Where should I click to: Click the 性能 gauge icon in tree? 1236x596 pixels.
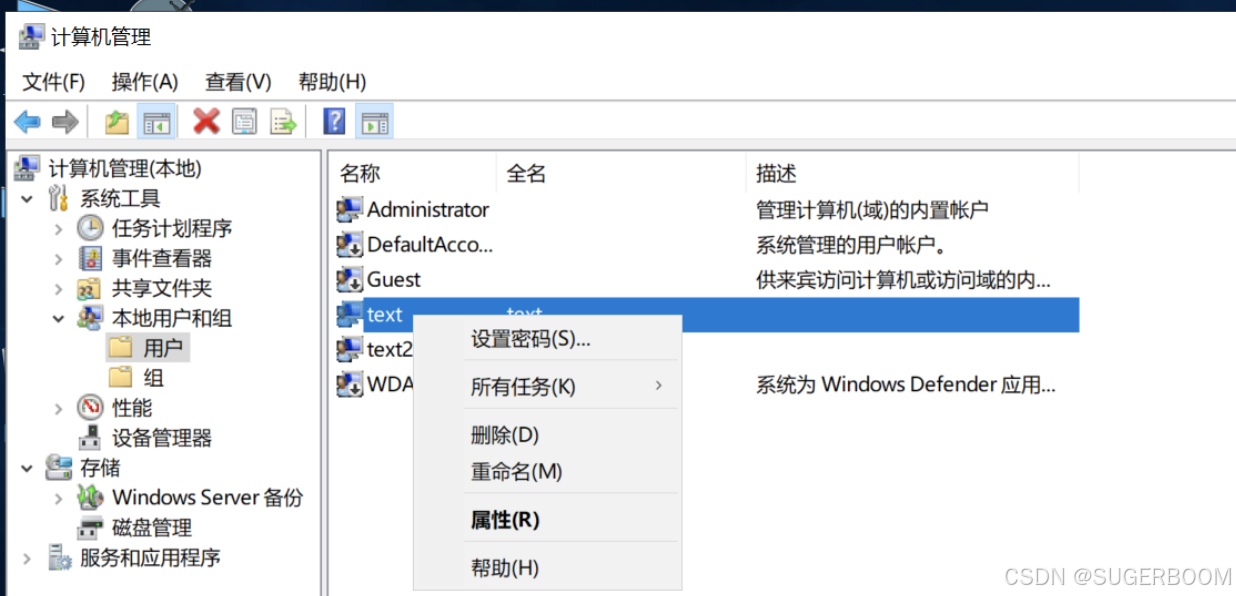[x=90, y=407]
